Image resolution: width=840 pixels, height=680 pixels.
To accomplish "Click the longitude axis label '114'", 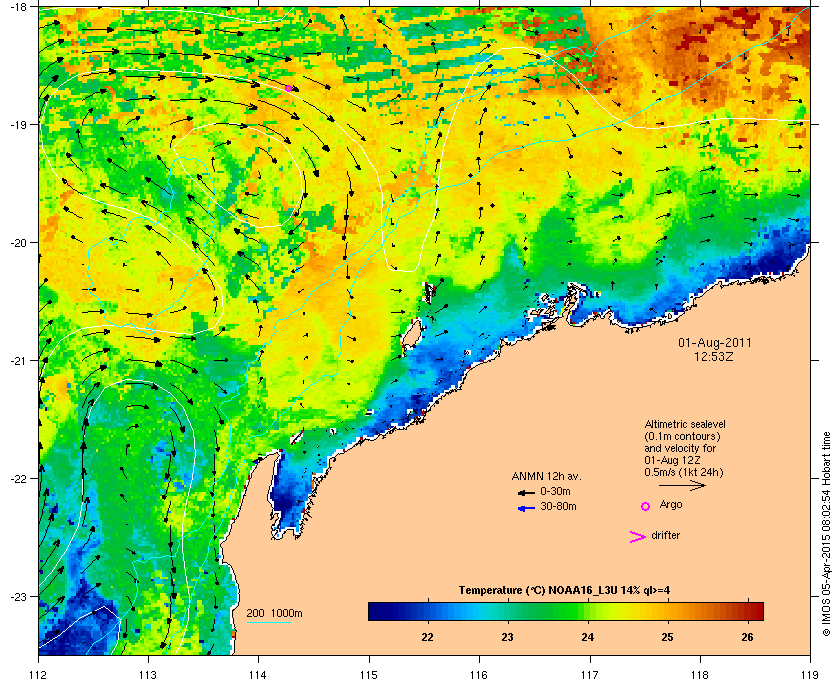I will pos(258,675).
